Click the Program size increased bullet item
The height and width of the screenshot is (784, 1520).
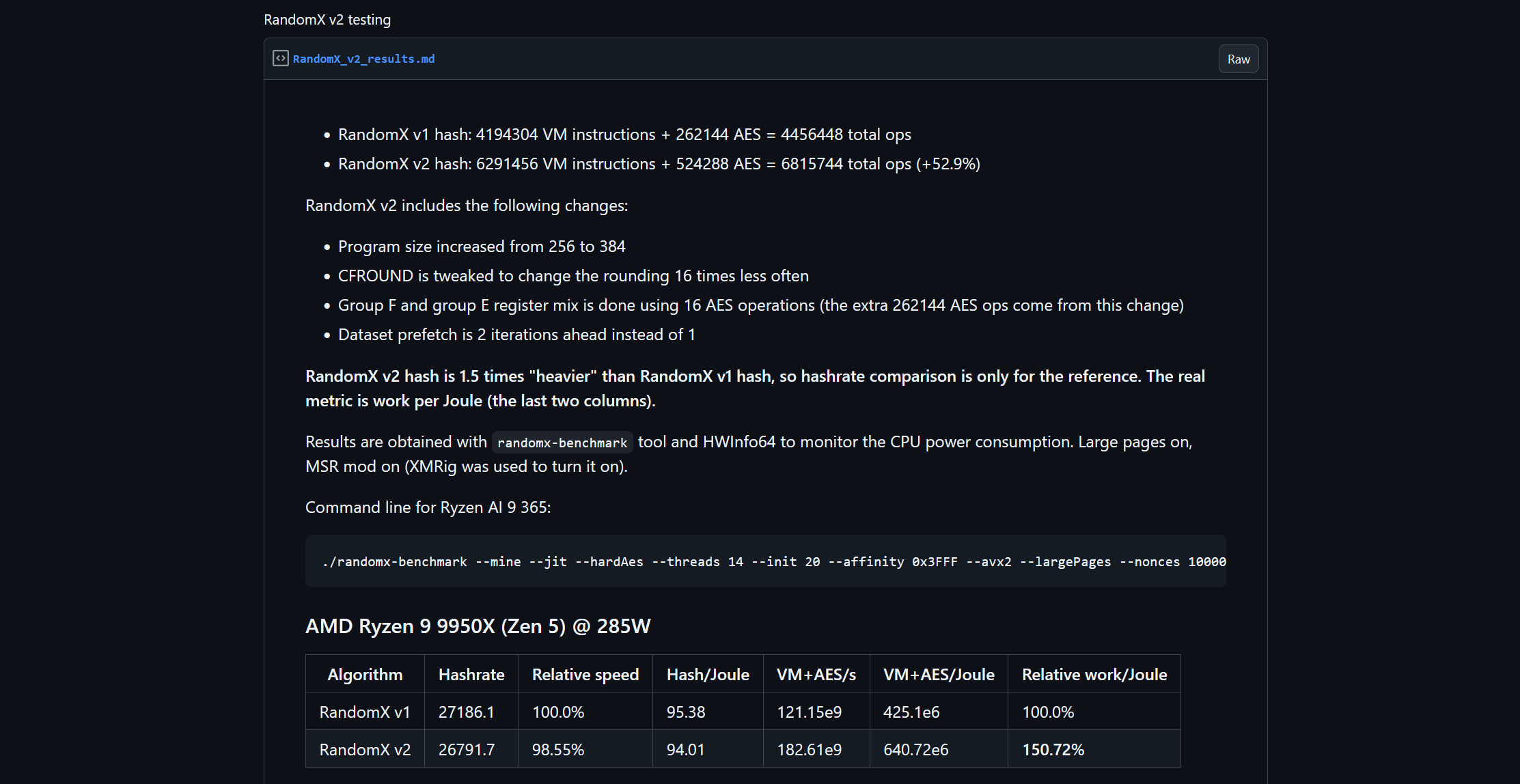(481, 247)
